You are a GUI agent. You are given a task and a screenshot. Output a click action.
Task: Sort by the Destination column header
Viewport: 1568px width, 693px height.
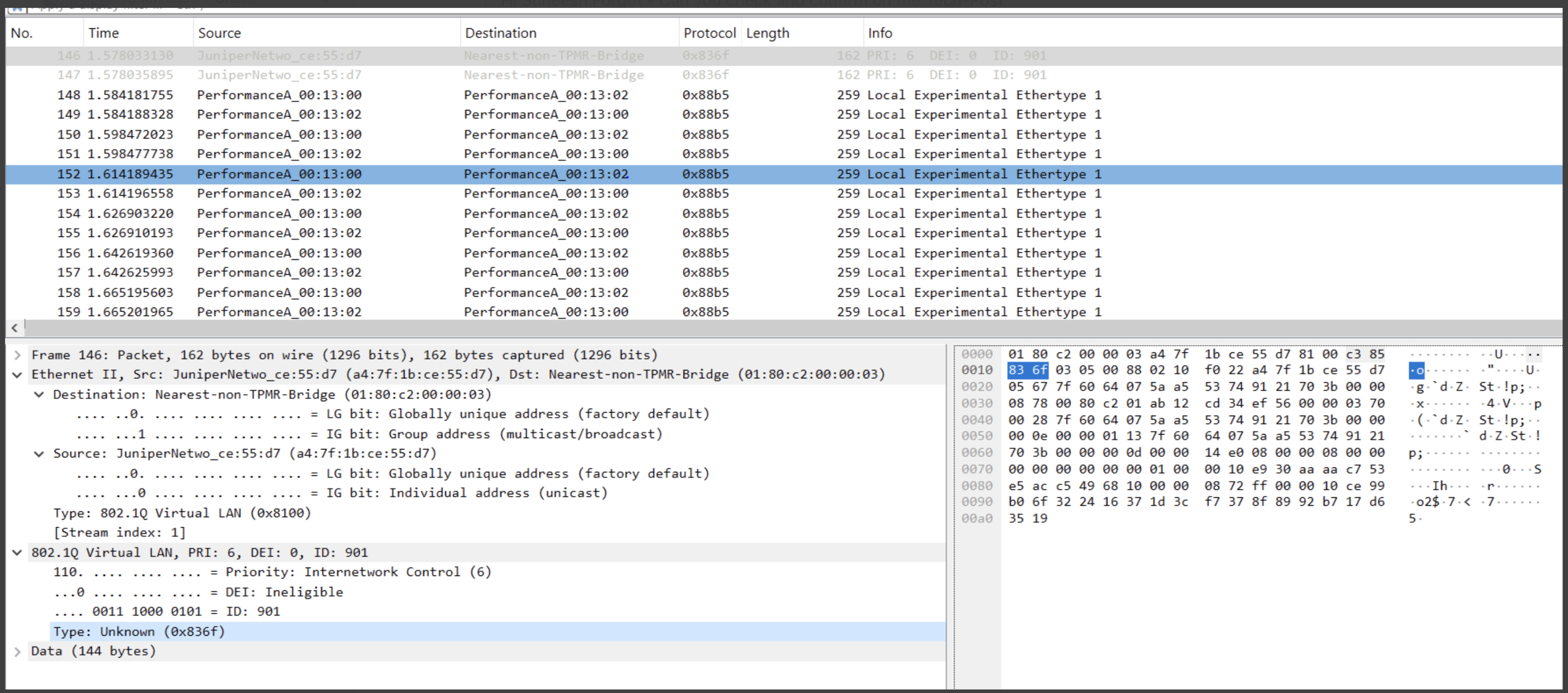pyautogui.click(x=570, y=33)
